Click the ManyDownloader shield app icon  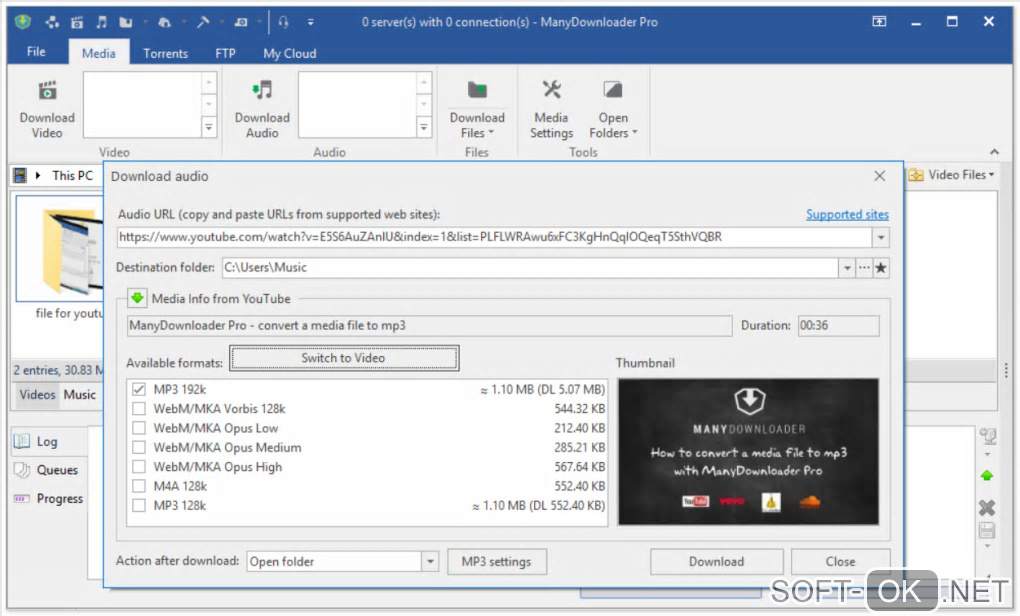[23, 22]
